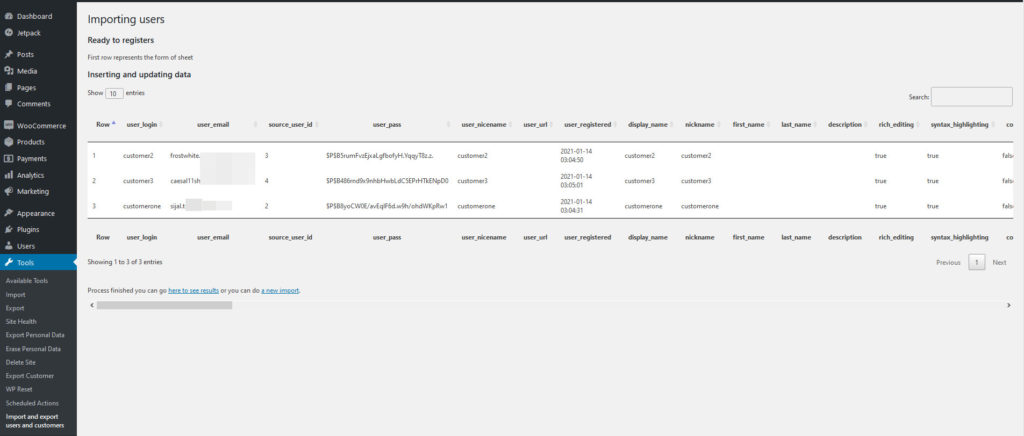Open Site Health submenu item
This screenshot has height=436, width=1024.
[x=21, y=322]
